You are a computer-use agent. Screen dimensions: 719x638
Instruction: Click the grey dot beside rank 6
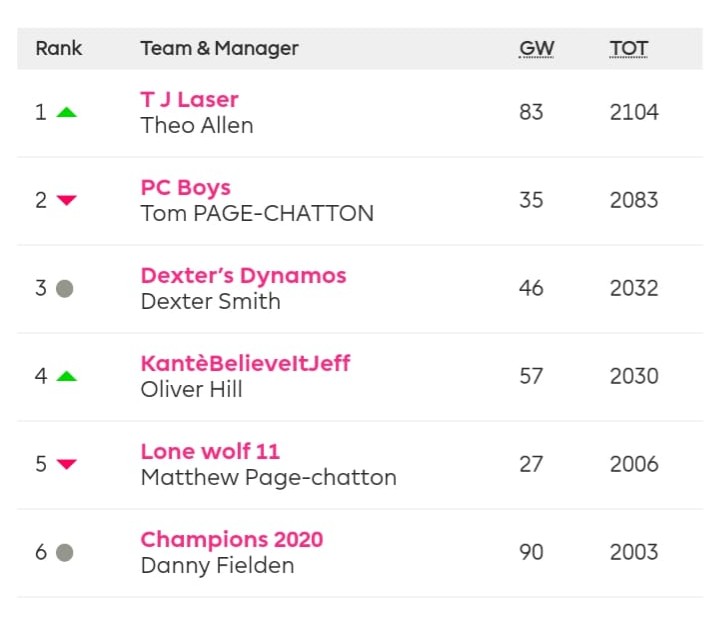[x=65, y=552]
